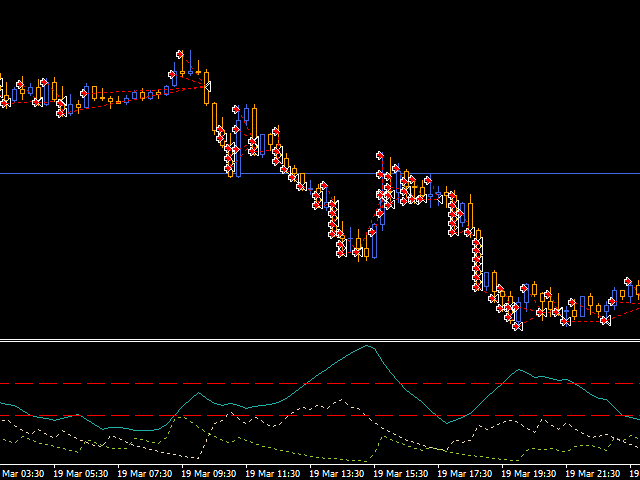This screenshot has width=640, height=480.
Task: Select the separator between chart and indicator window
Action: coord(320,340)
